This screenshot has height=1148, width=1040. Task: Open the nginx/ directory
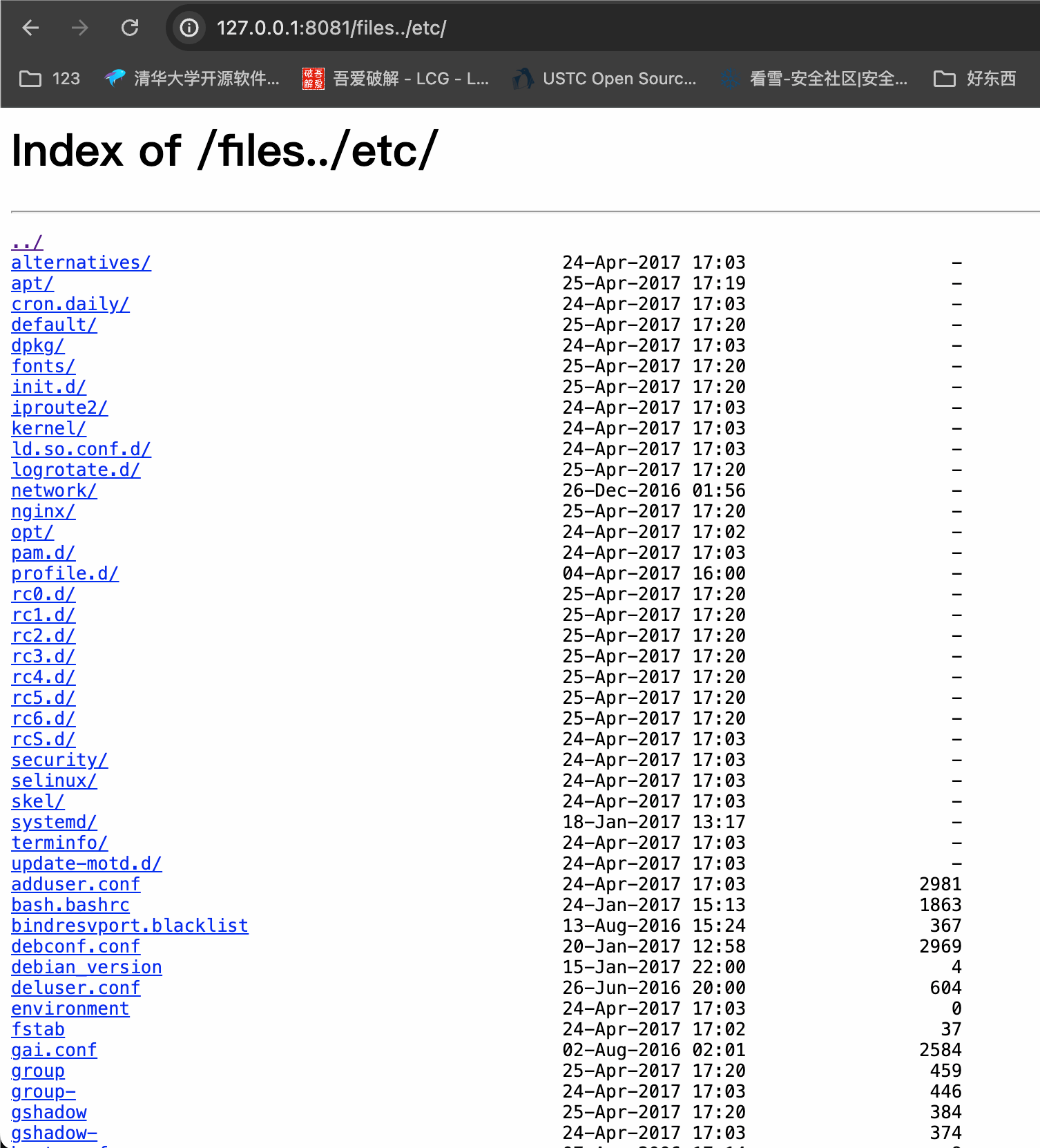click(x=44, y=511)
